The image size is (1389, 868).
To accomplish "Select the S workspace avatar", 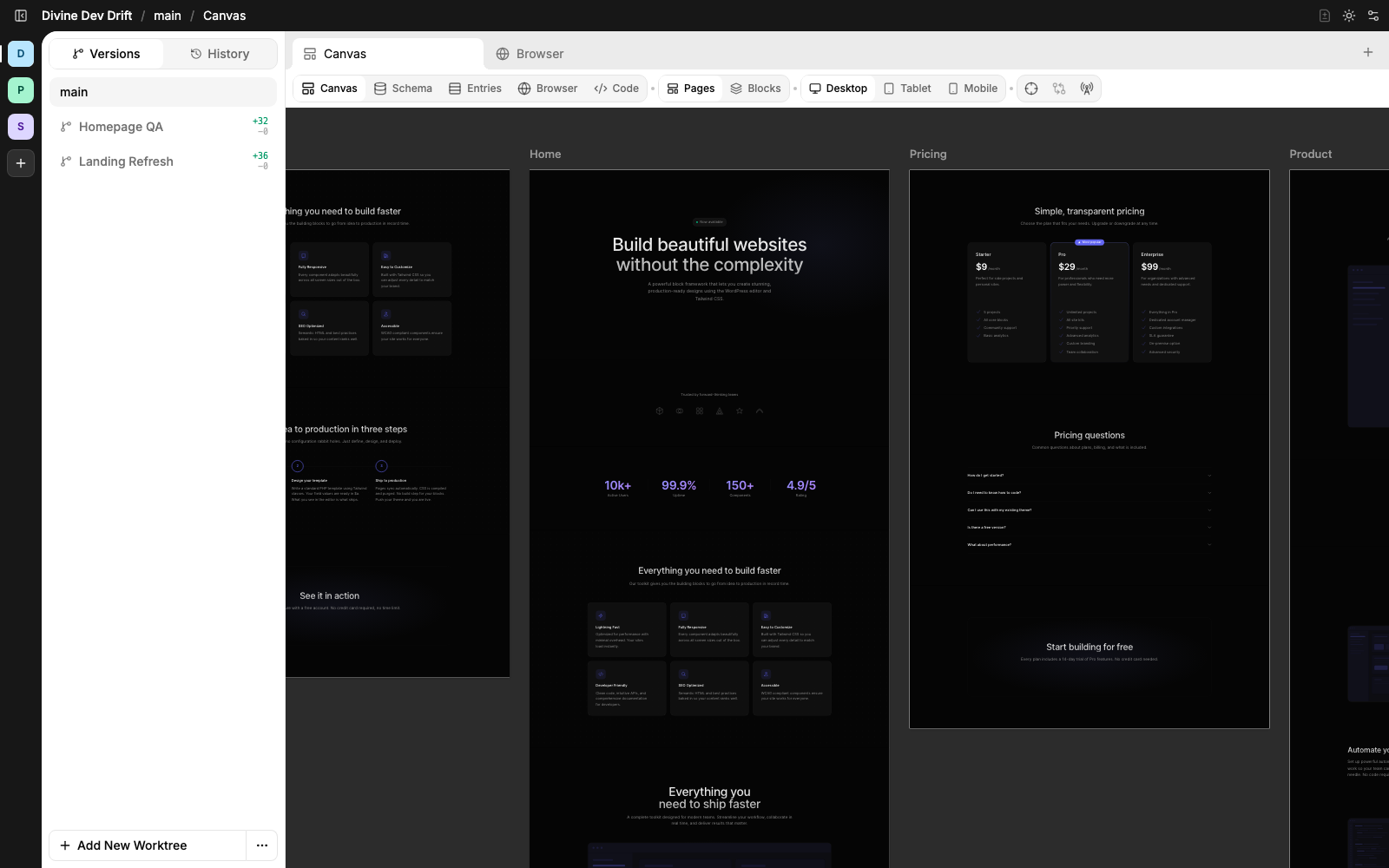I will tap(21, 127).
